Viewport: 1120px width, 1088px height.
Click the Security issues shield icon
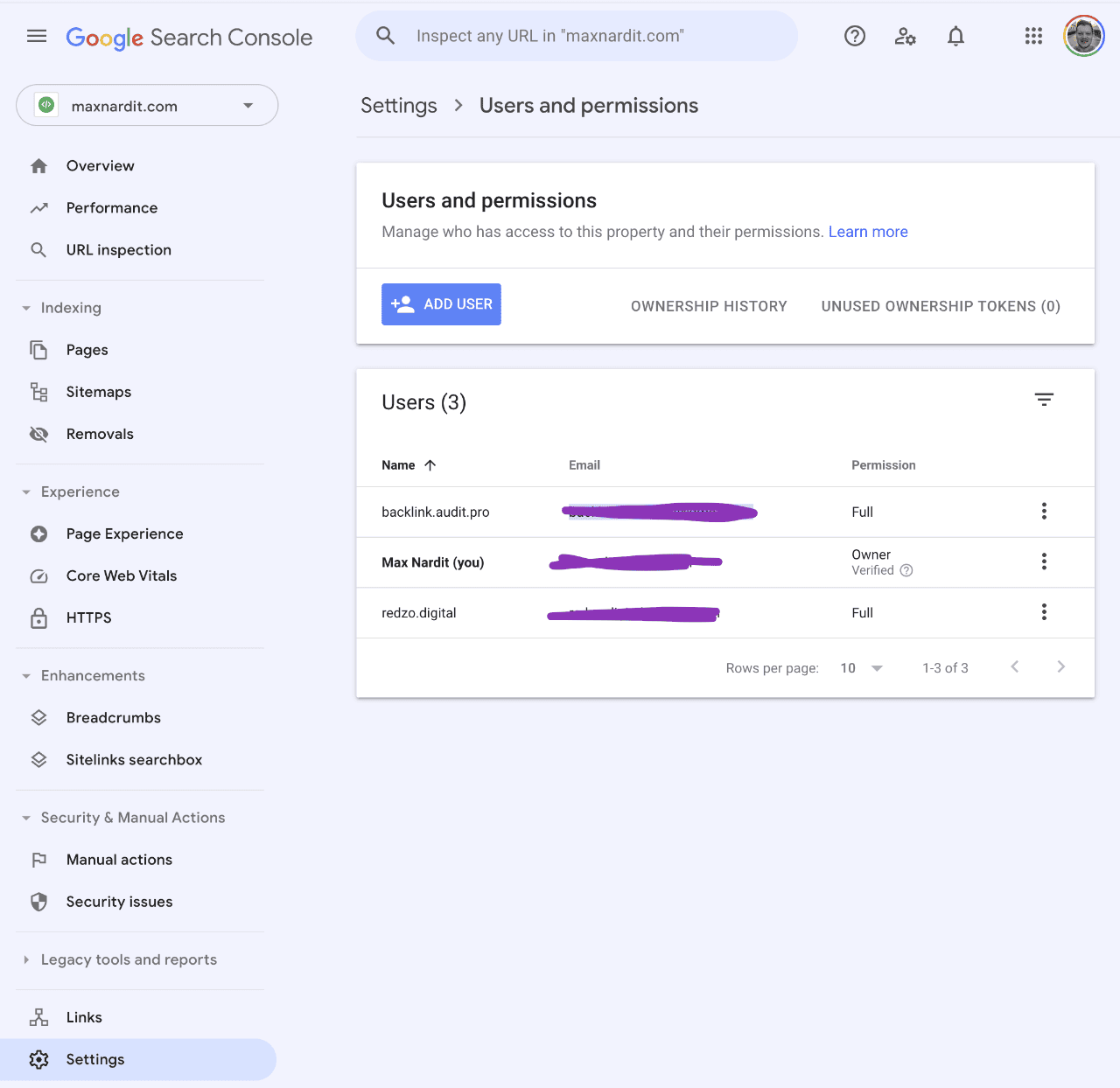38,902
